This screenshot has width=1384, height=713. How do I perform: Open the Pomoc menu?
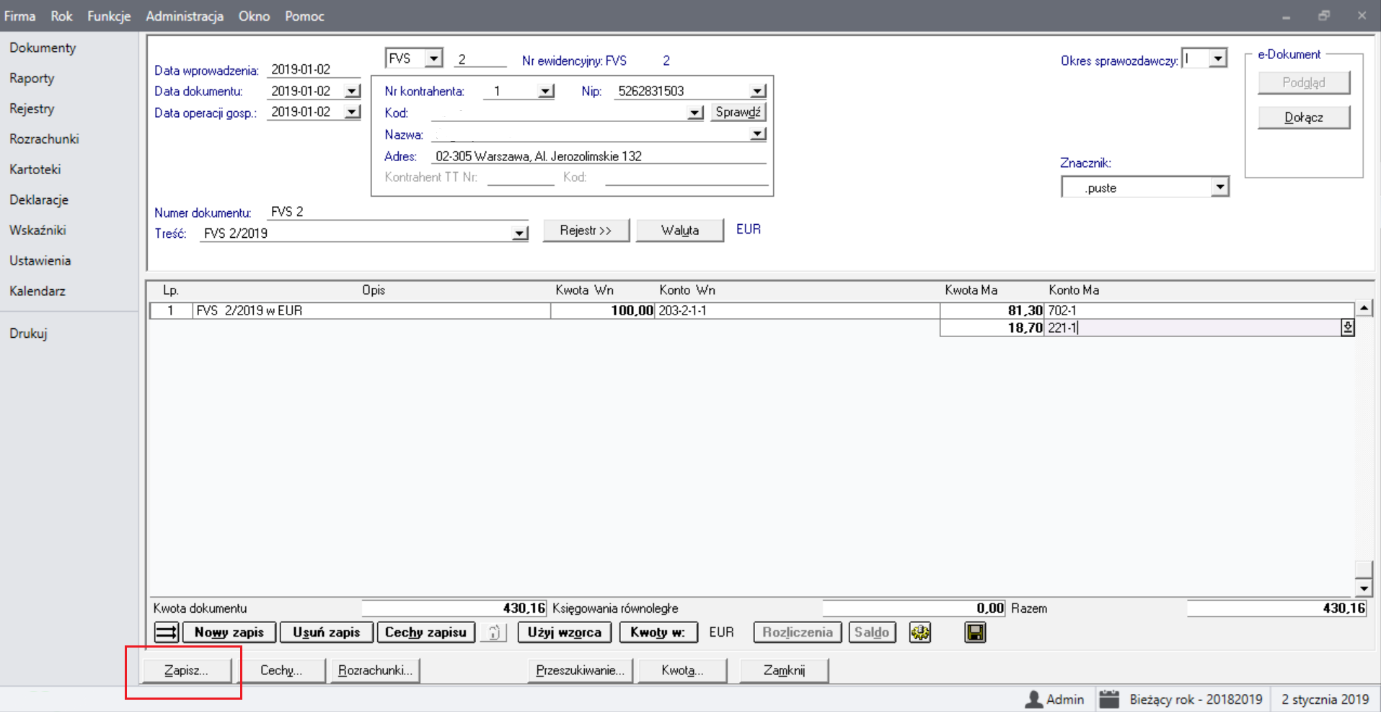tap(305, 16)
